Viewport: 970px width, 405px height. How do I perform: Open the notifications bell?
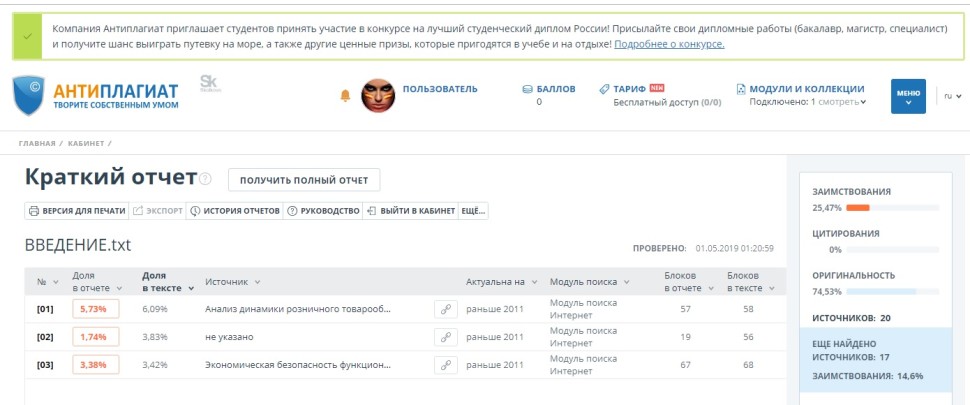click(345, 96)
